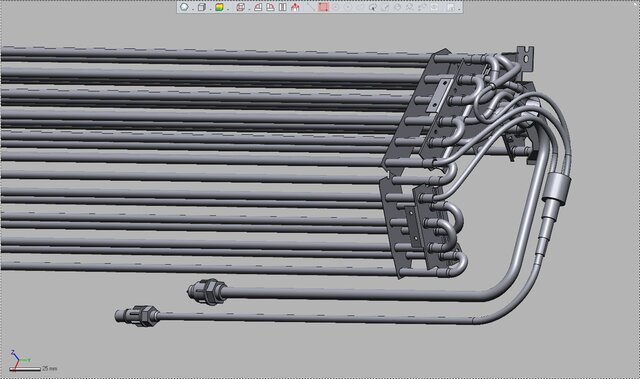Click the first grayed-out circular icon
This screenshot has width=640, height=379.
coord(336,7)
